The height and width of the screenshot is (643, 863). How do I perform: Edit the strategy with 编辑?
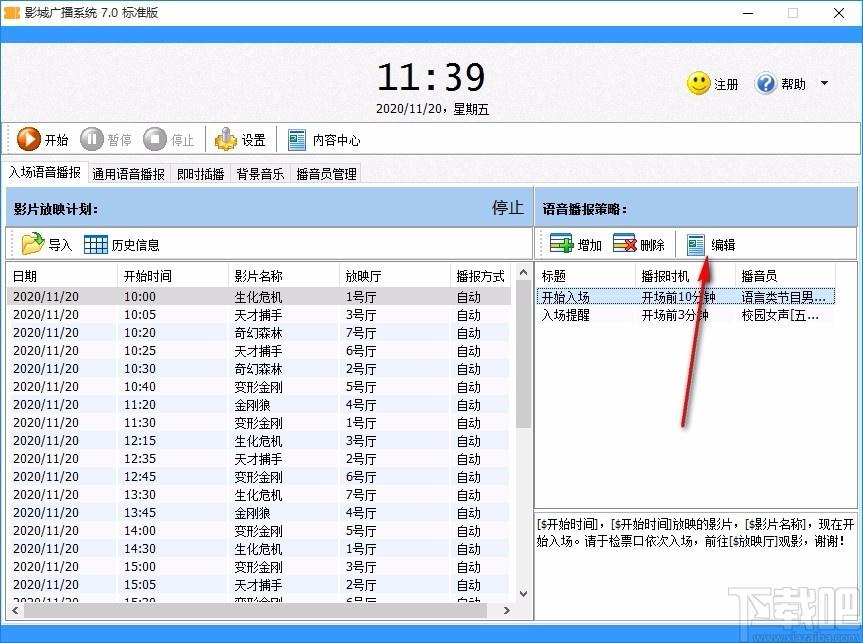711,244
